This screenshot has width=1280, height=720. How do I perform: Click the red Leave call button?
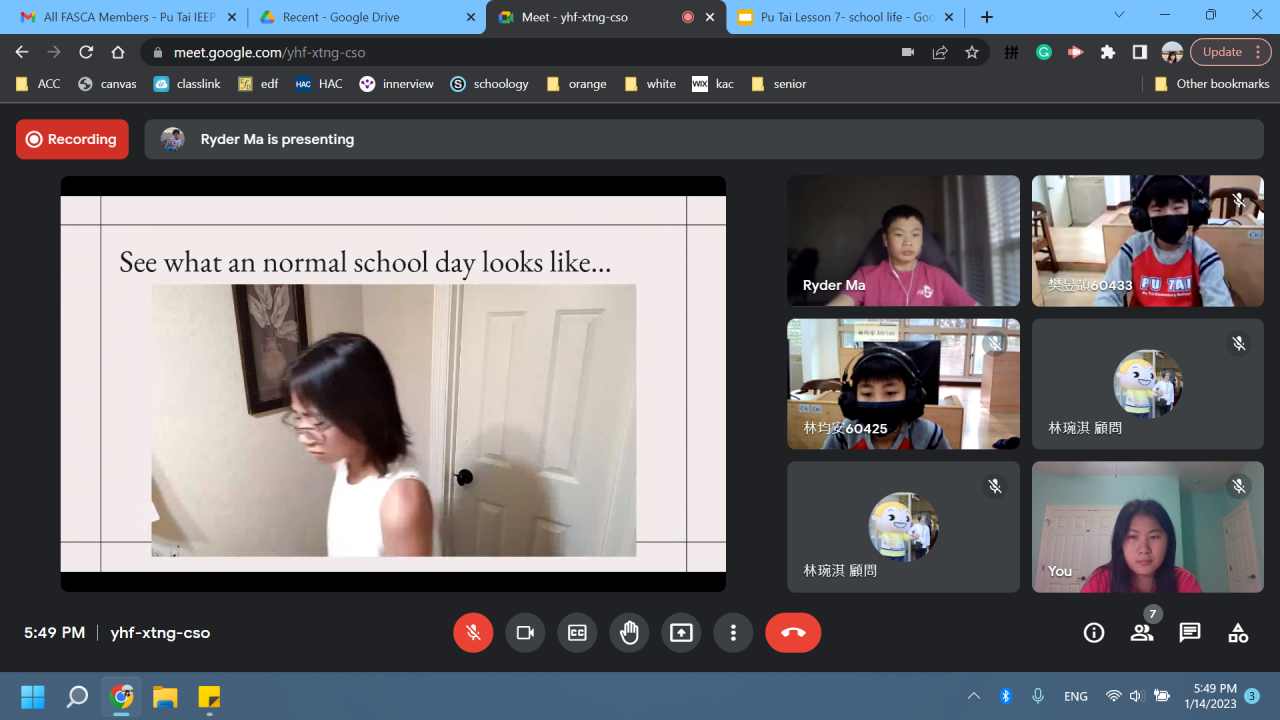[x=793, y=633]
